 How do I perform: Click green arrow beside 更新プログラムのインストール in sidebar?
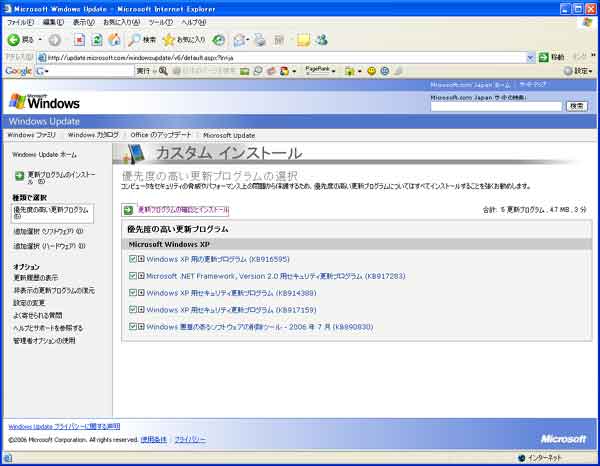[20, 176]
